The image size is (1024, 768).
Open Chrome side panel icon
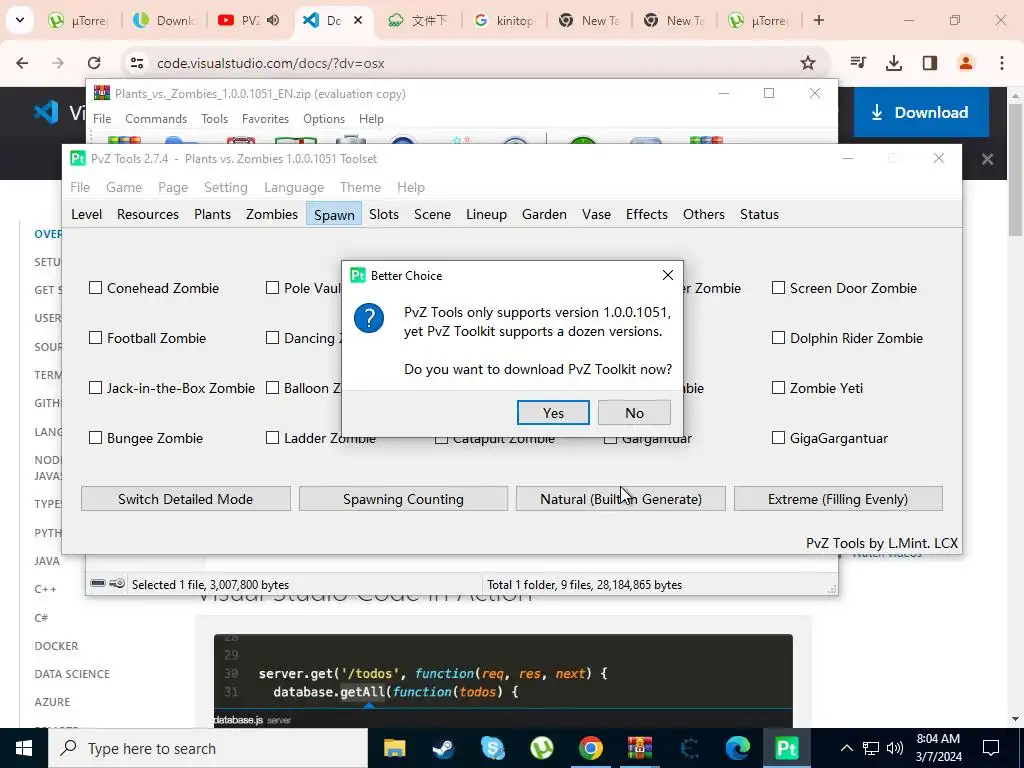click(x=930, y=63)
